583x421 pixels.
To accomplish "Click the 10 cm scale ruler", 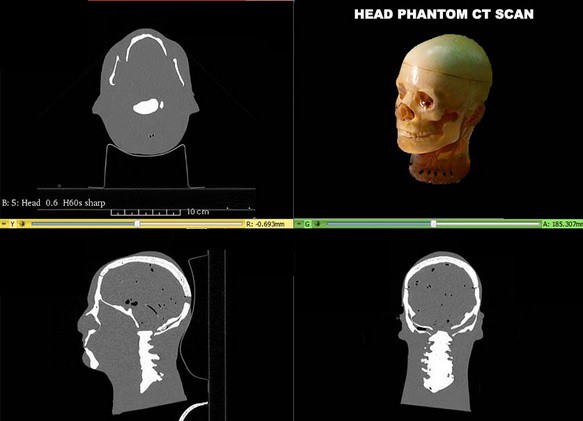I will [160, 212].
